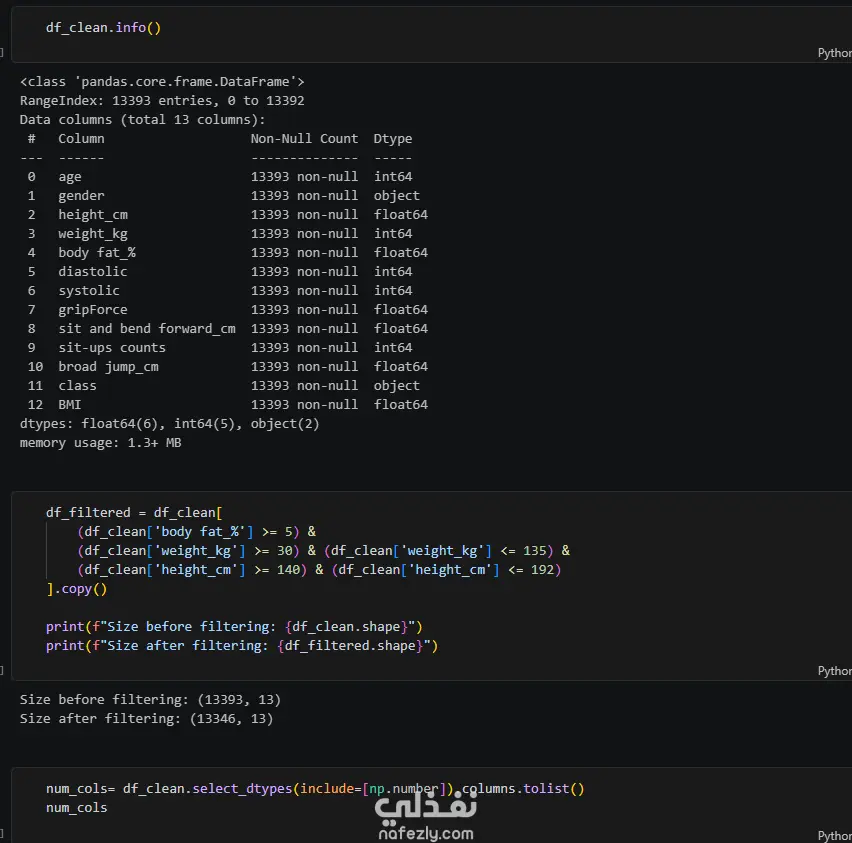Select the 'age' column name

click(x=70, y=177)
